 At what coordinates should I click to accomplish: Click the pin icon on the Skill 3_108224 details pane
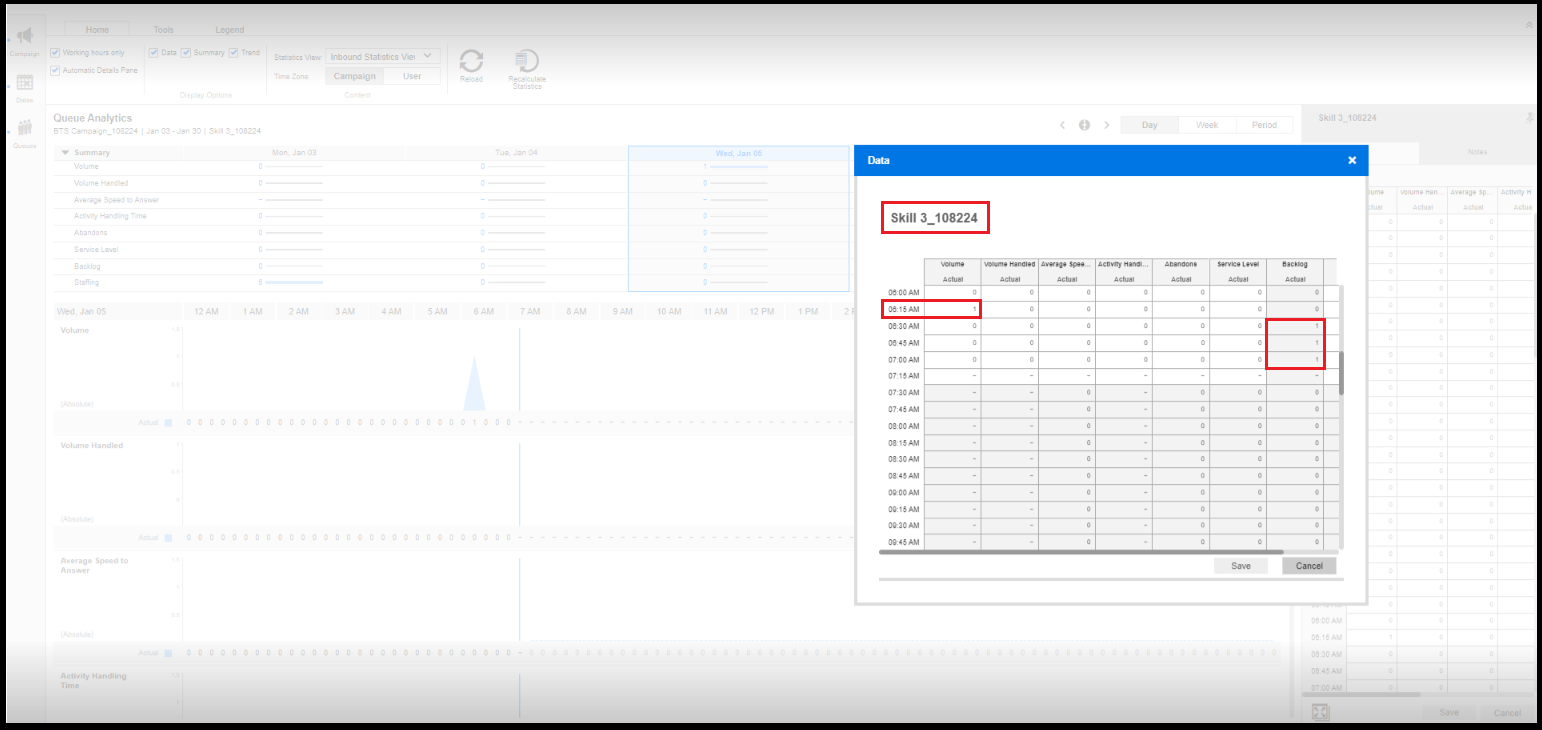[1530, 117]
